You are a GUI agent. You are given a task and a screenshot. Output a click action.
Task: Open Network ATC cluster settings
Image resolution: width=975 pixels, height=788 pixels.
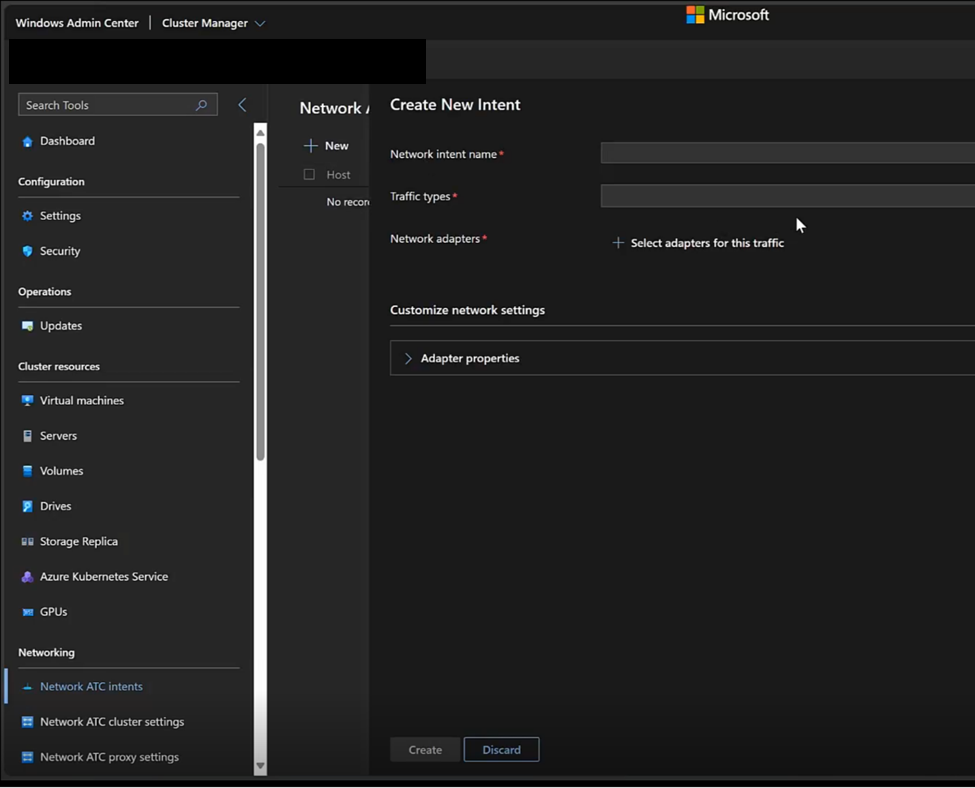pyautogui.click(x=111, y=722)
